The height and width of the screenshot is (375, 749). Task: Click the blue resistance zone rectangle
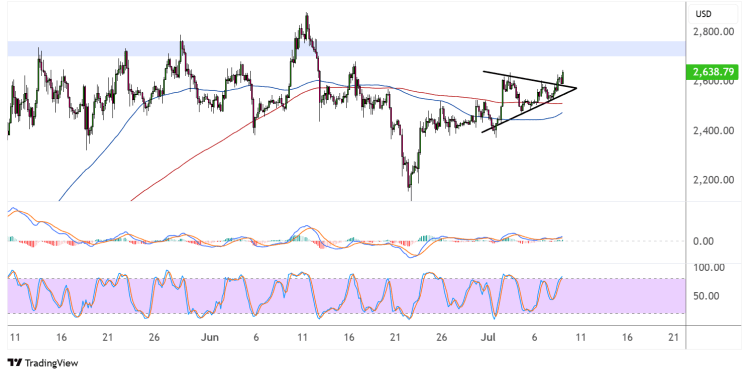click(x=346, y=49)
